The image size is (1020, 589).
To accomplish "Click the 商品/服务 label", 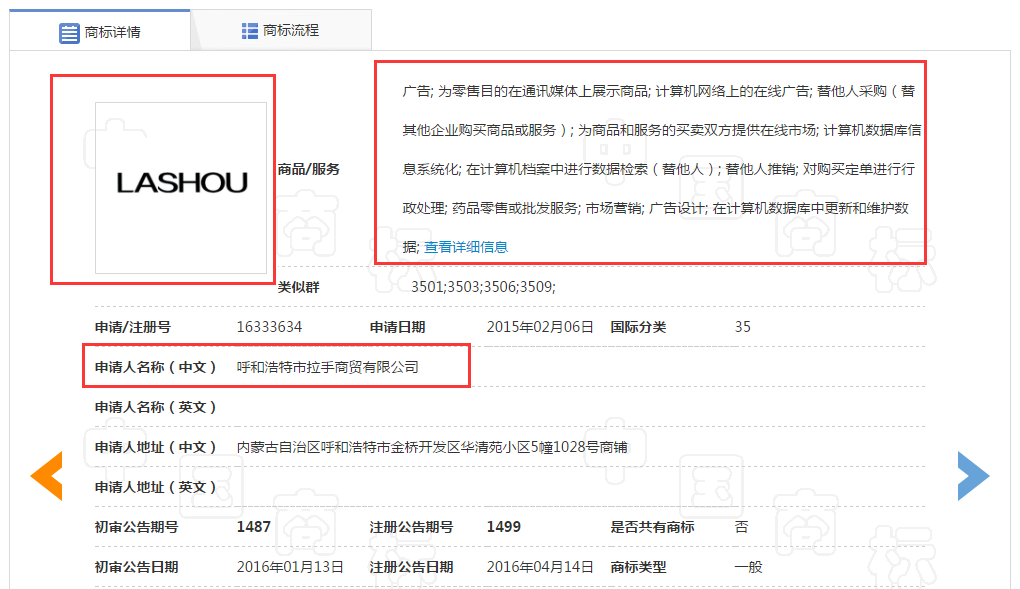I will (309, 169).
